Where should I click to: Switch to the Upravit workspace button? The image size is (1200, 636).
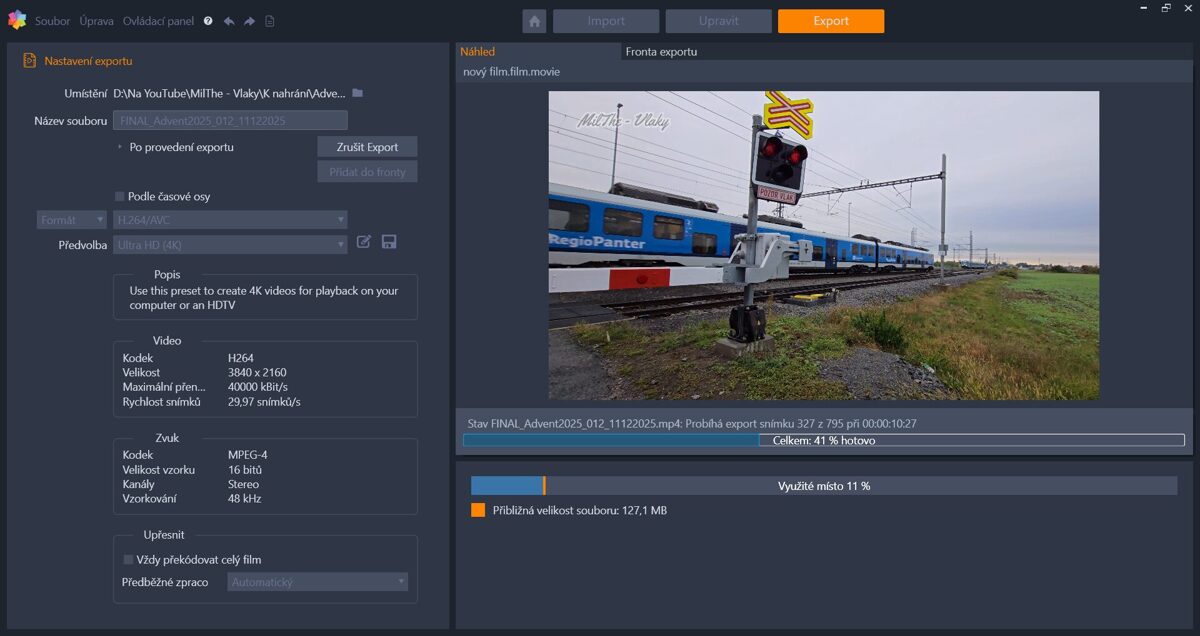click(718, 21)
